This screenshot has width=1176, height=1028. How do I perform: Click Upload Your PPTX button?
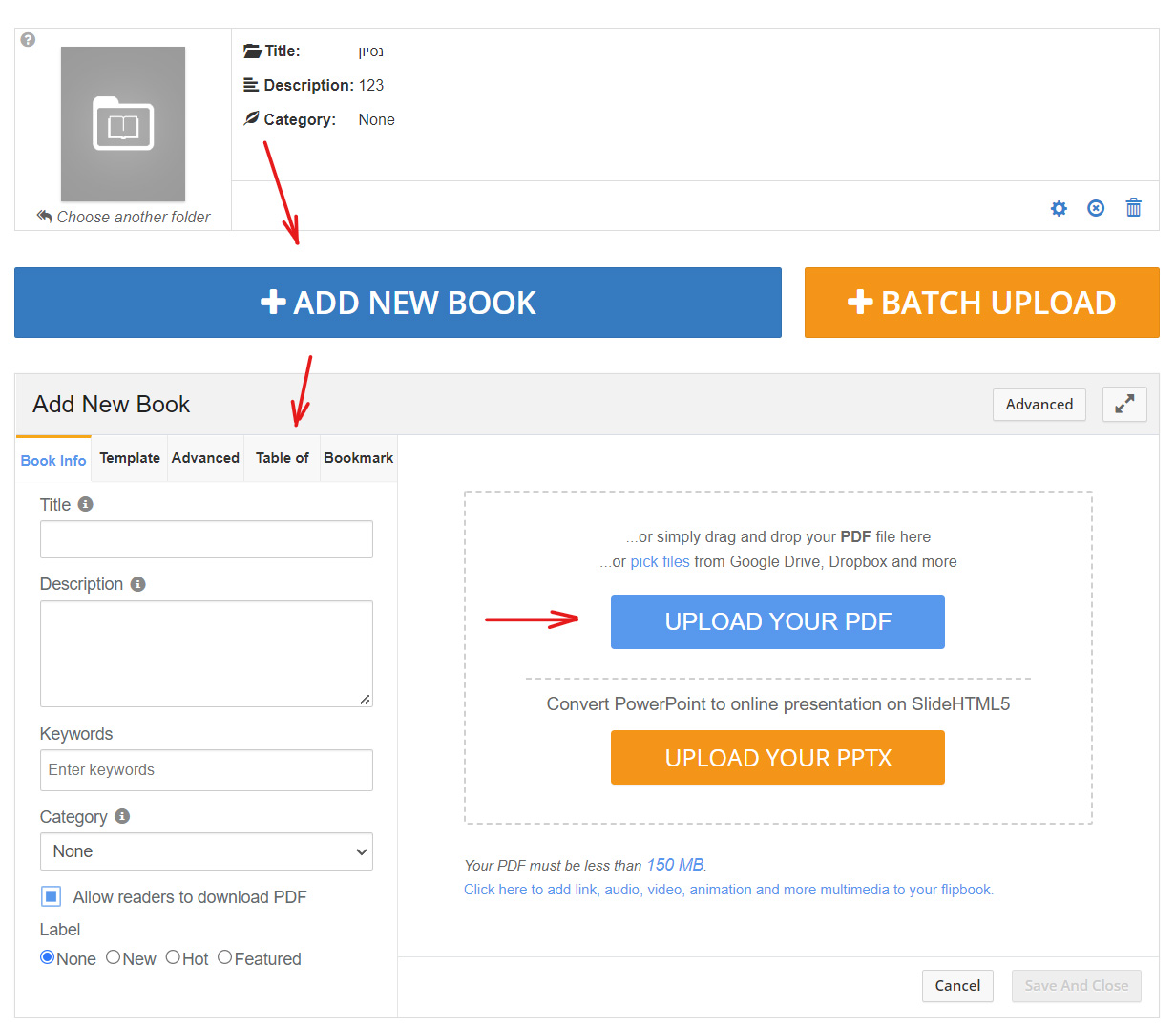[x=778, y=758]
